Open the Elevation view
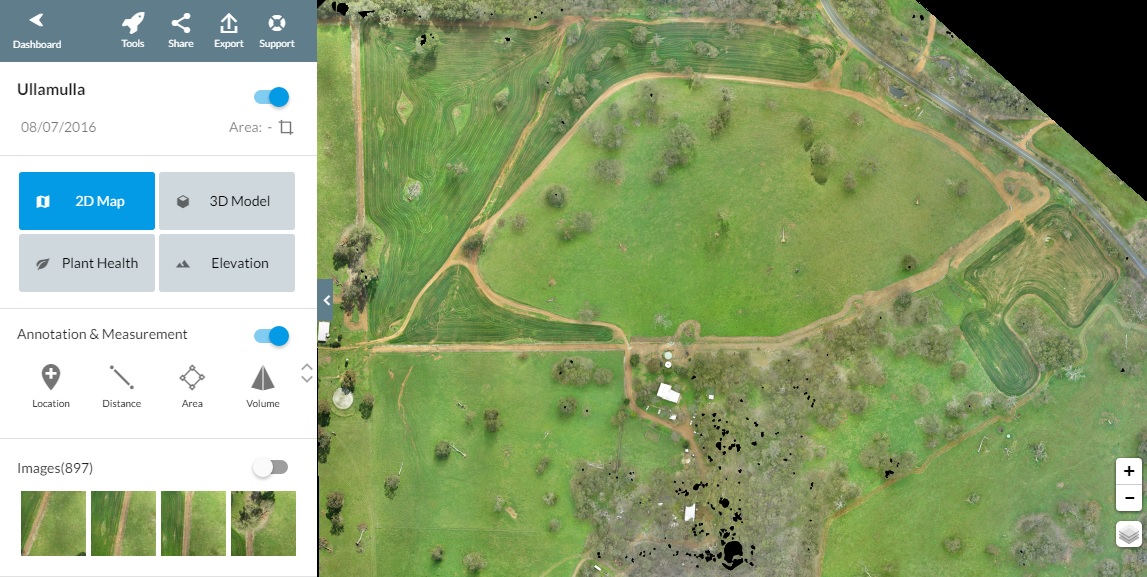Screen dimensions: 1147x577 tap(227, 263)
